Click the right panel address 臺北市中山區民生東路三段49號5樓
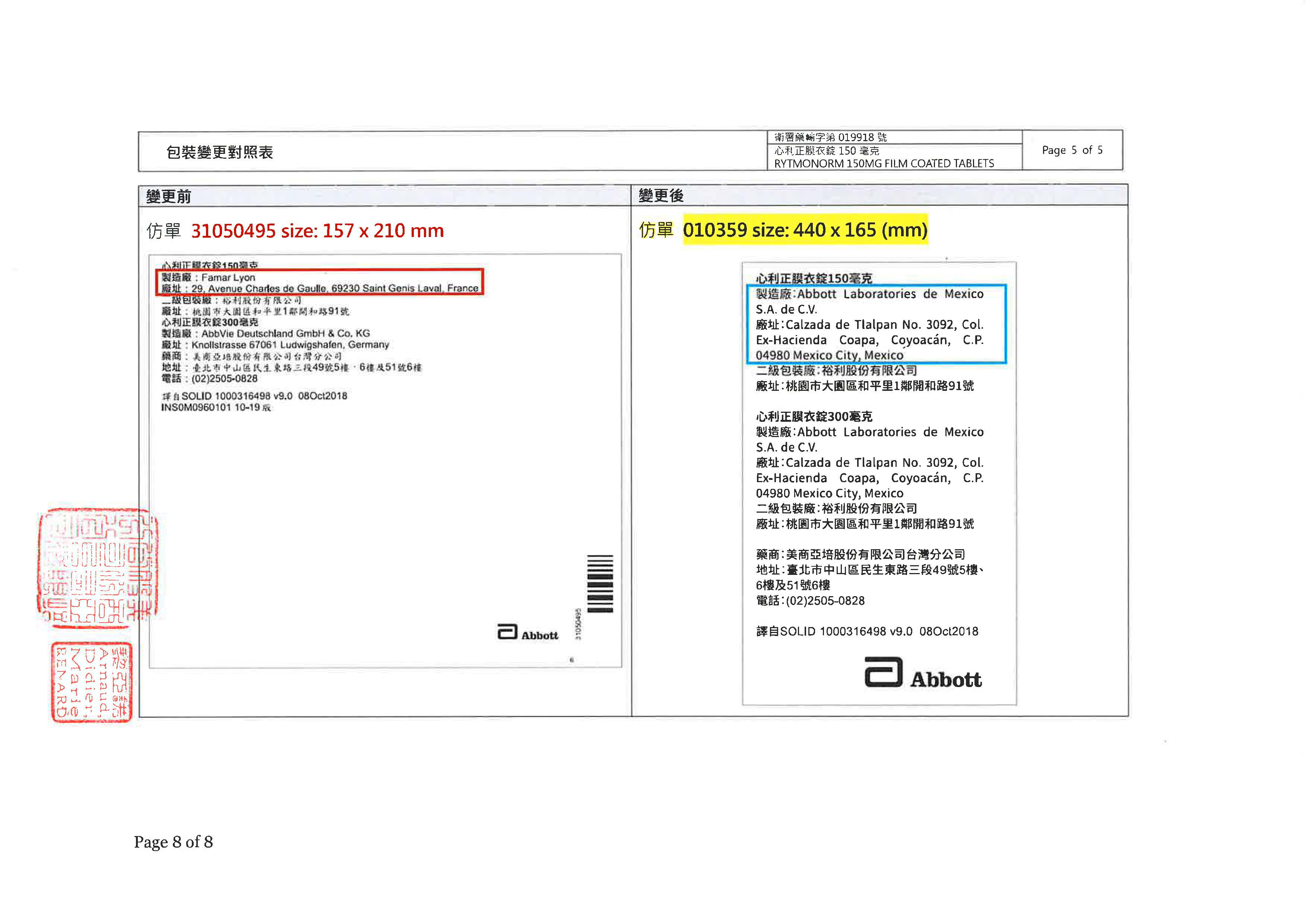1306x924 pixels. click(882, 570)
